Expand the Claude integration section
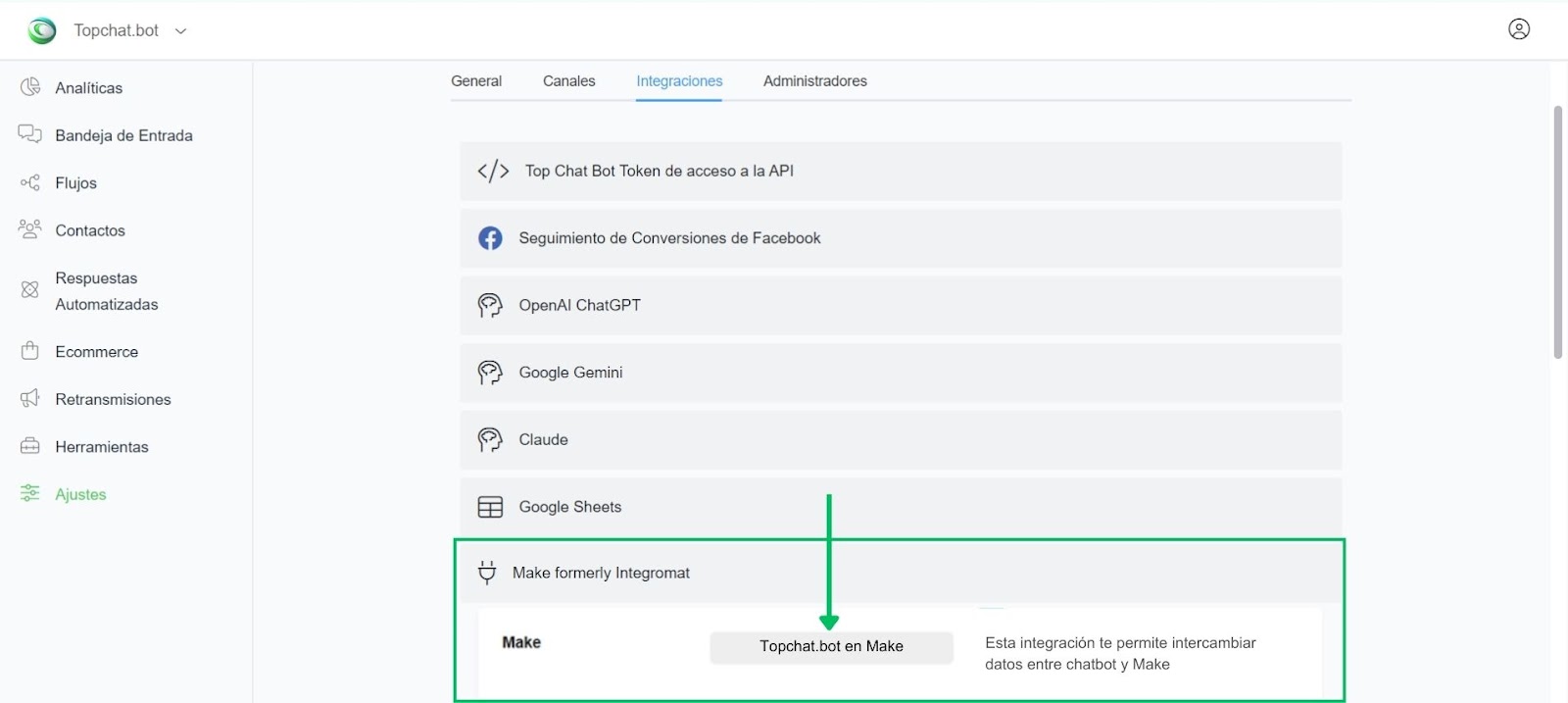 [901, 440]
